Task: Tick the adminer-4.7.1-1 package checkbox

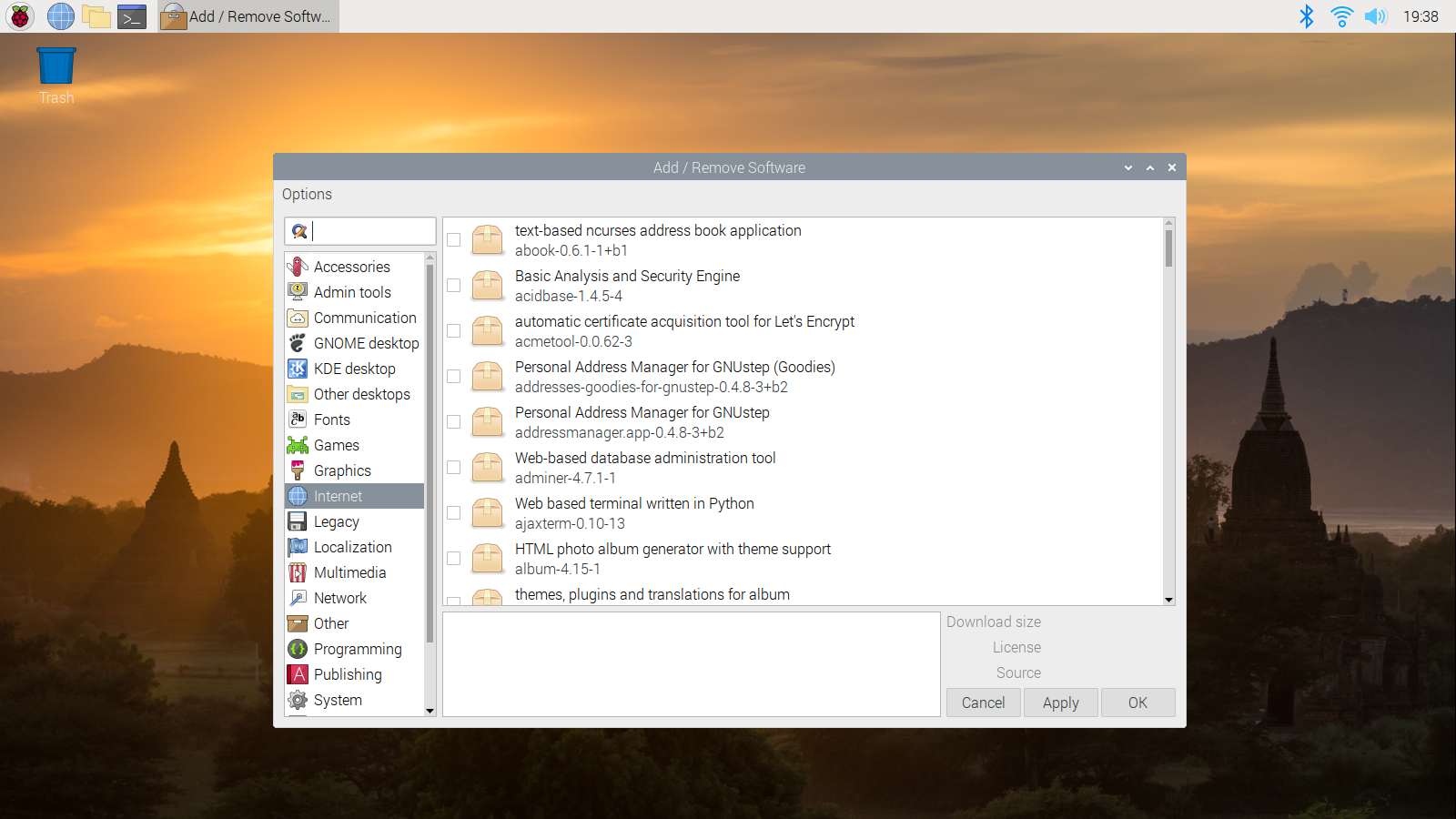Action: tap(454, 468)
